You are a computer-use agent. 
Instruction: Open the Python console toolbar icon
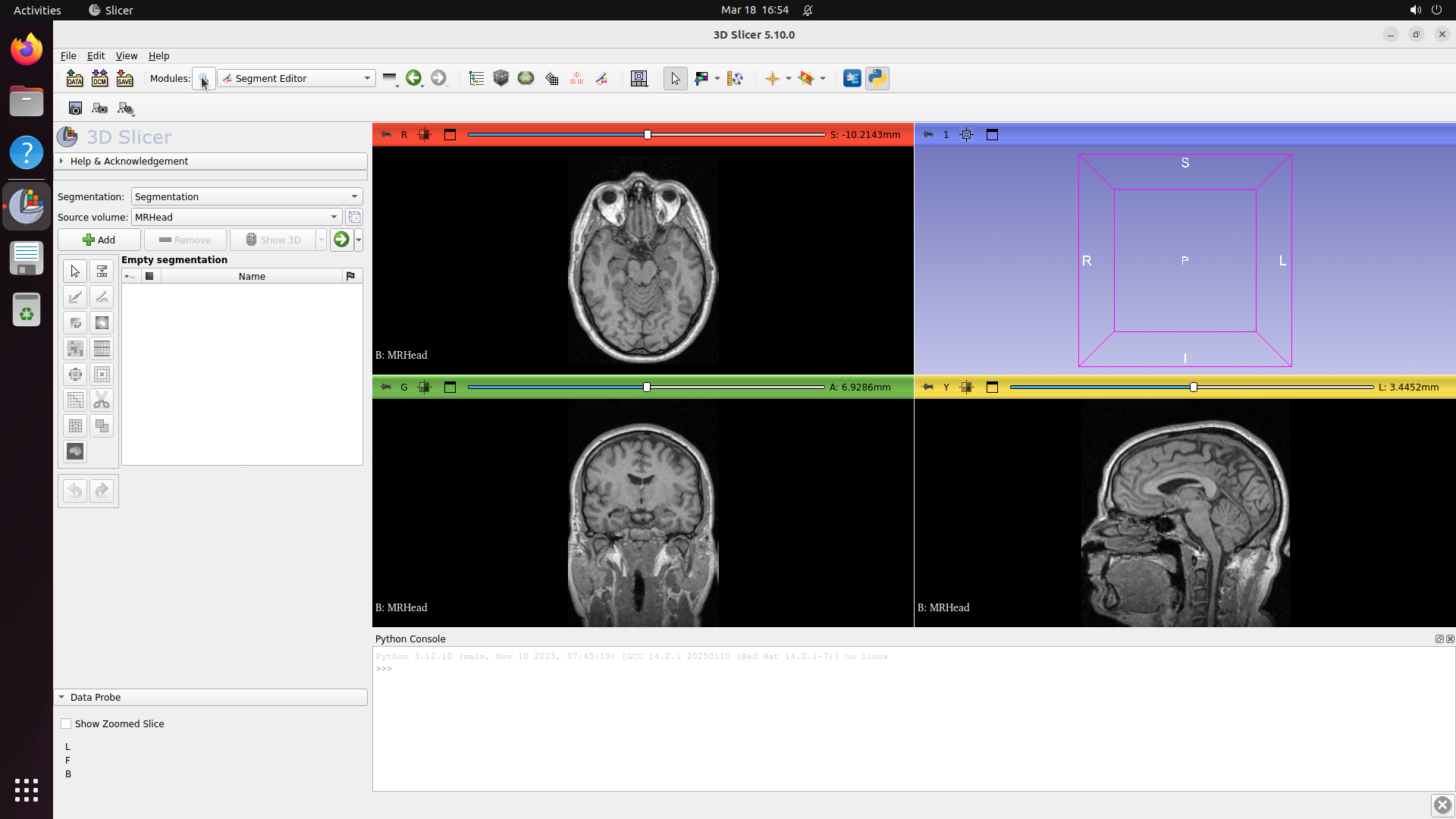click(877, 78)
